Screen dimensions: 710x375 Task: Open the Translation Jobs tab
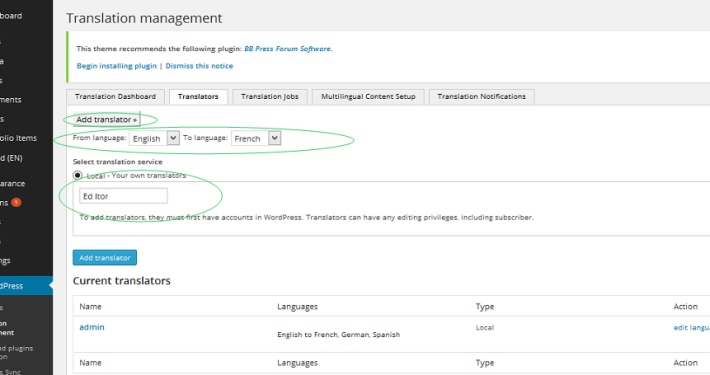270,96
